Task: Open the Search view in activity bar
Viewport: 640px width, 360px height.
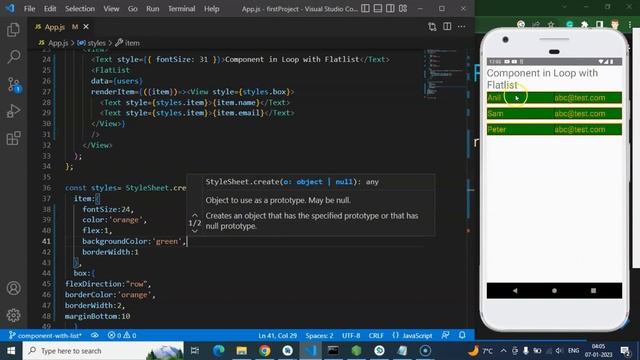Action: (13, 57)
